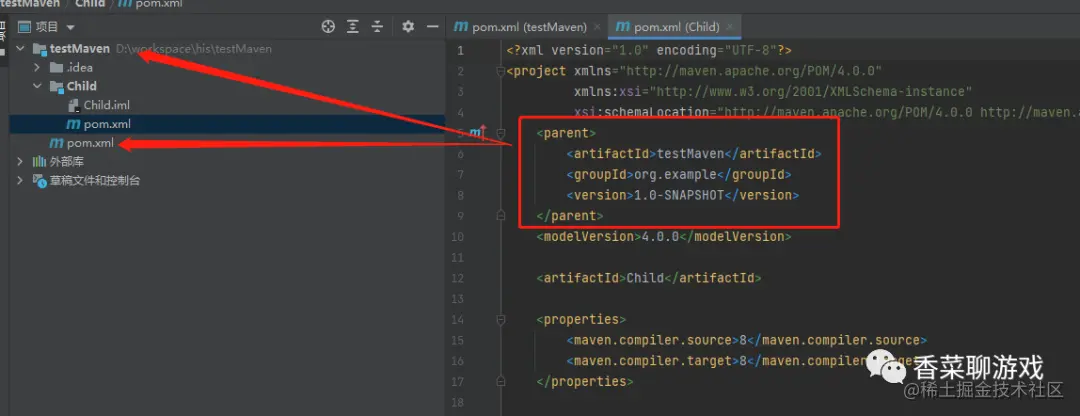
Task: Fold the project tag on line 2
Action: [x=501, y=71]
